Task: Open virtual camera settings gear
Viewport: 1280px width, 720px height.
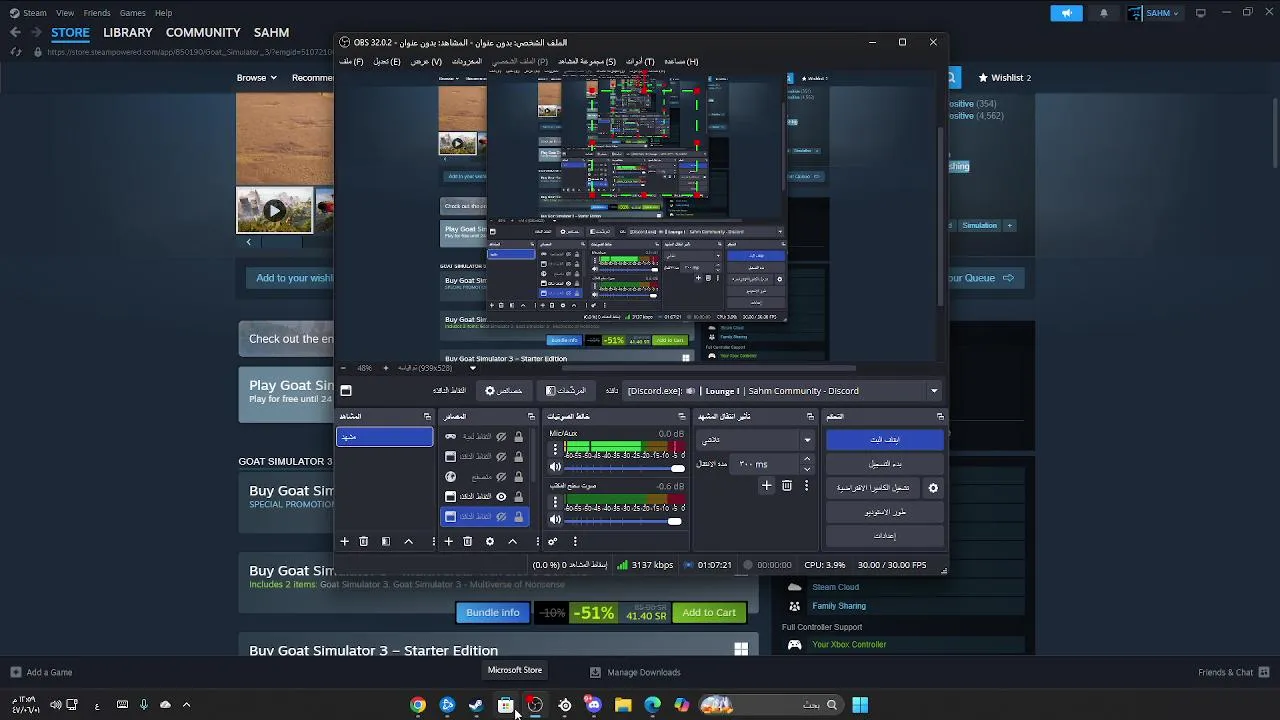Action: pos(933,488)
